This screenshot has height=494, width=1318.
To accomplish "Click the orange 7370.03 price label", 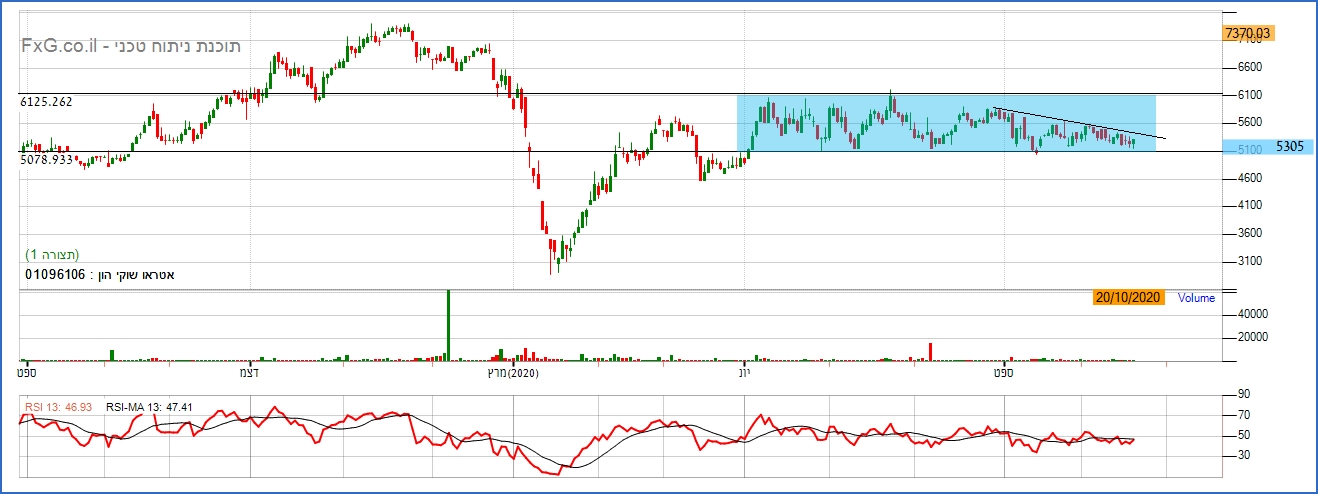I will point(1247,33).
